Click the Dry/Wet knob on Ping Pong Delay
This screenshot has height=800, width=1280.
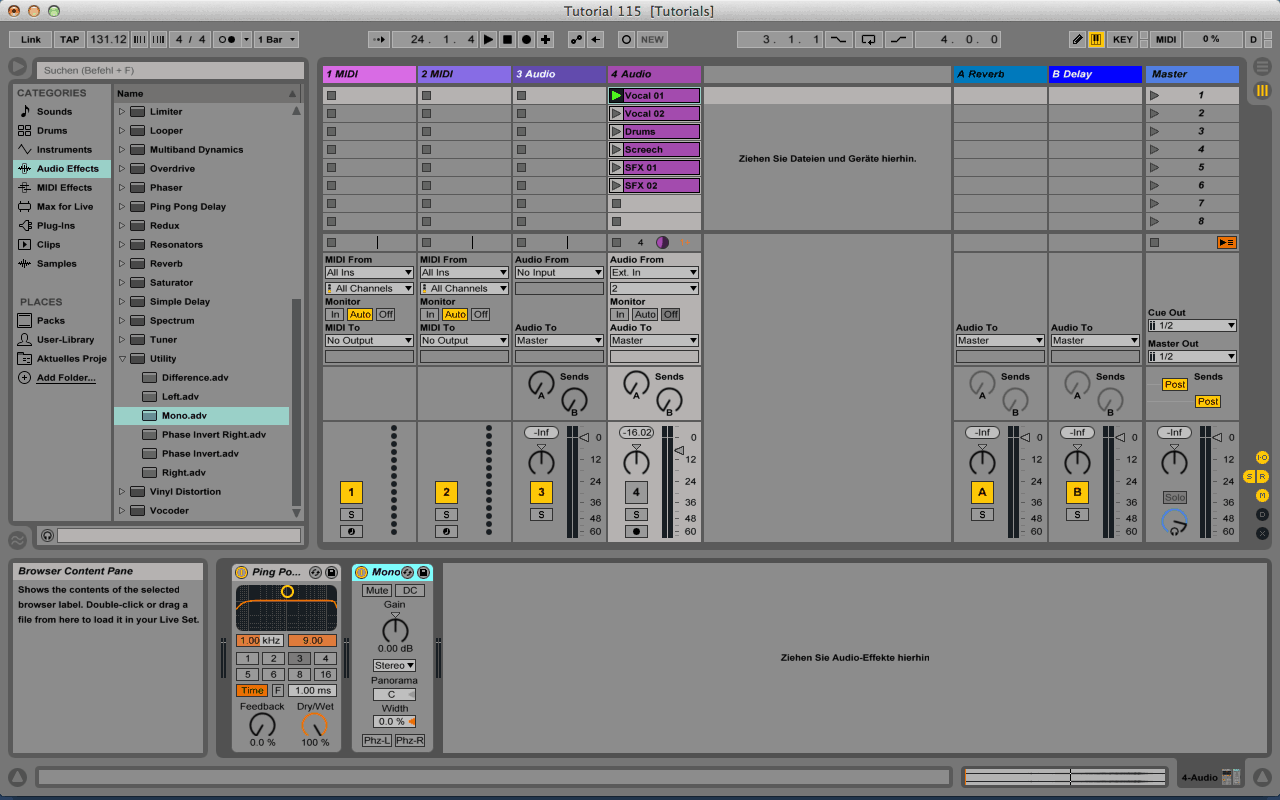pyautogui.click(x=315, y=725)
